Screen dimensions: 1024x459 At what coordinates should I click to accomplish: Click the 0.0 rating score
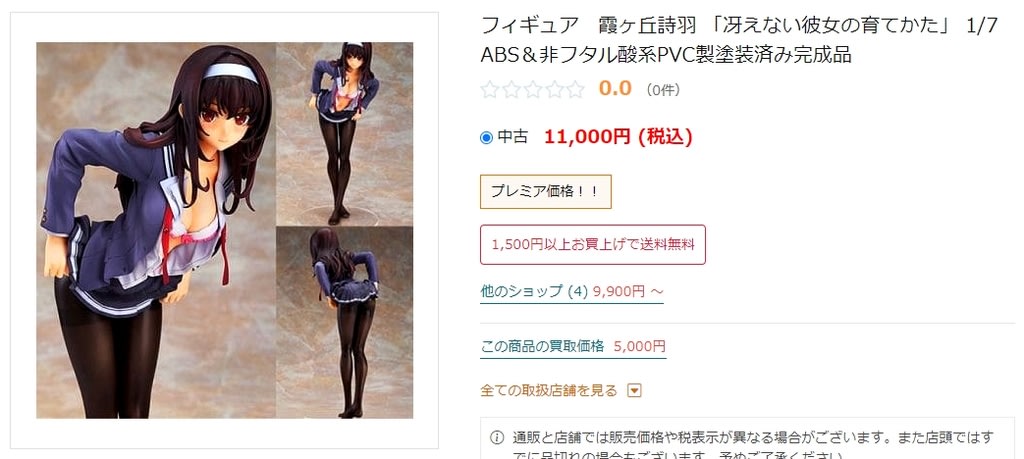(x=615, y=89)
